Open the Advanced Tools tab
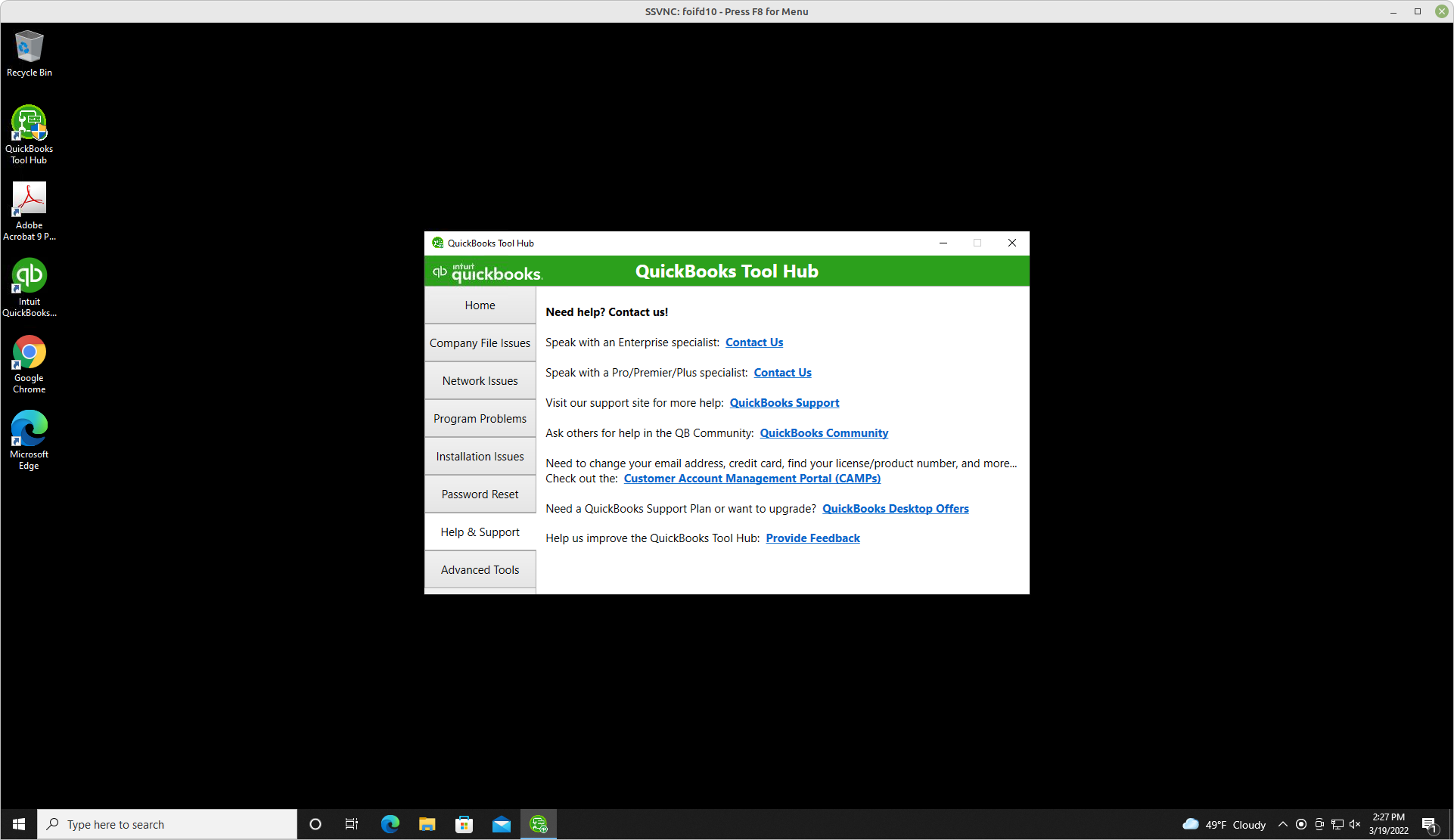Screen dimensions: 1454x840 click(480, 570)
